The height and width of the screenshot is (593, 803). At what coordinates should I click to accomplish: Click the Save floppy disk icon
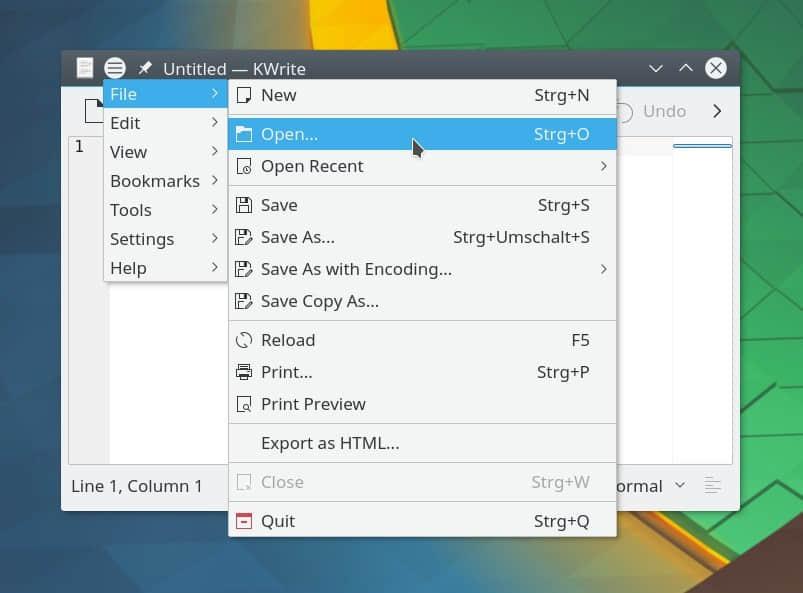tap(243, 205)
